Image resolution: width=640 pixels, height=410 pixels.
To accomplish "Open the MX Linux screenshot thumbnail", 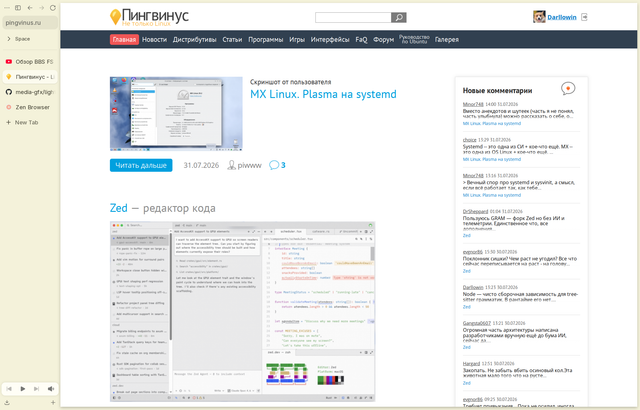I will [176, 114].
